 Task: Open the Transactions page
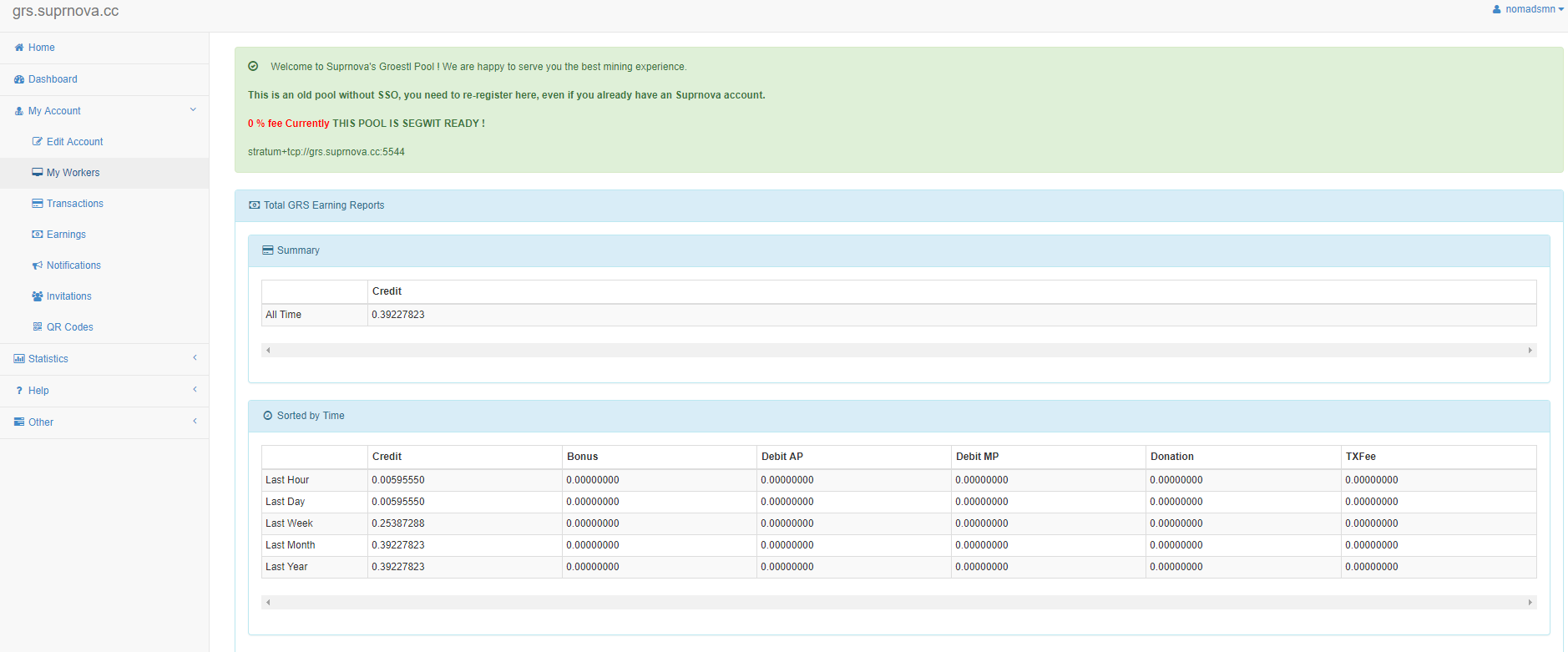74,204
